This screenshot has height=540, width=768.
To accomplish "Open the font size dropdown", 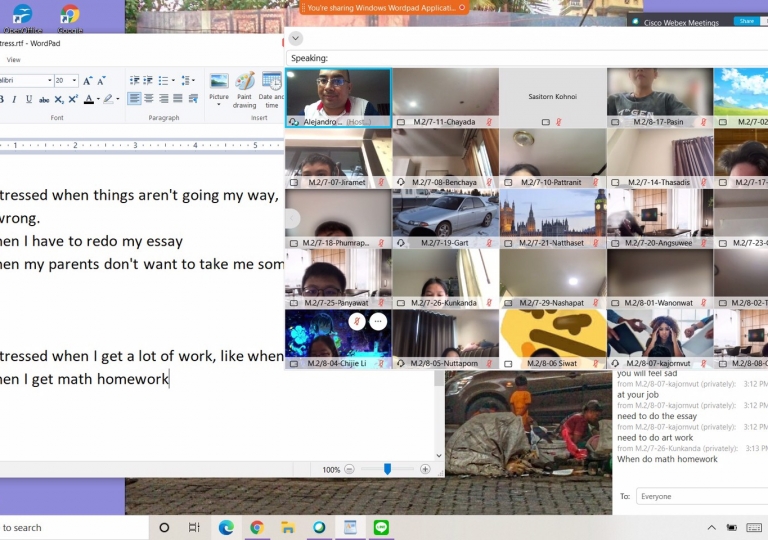I will pos(74,80).
